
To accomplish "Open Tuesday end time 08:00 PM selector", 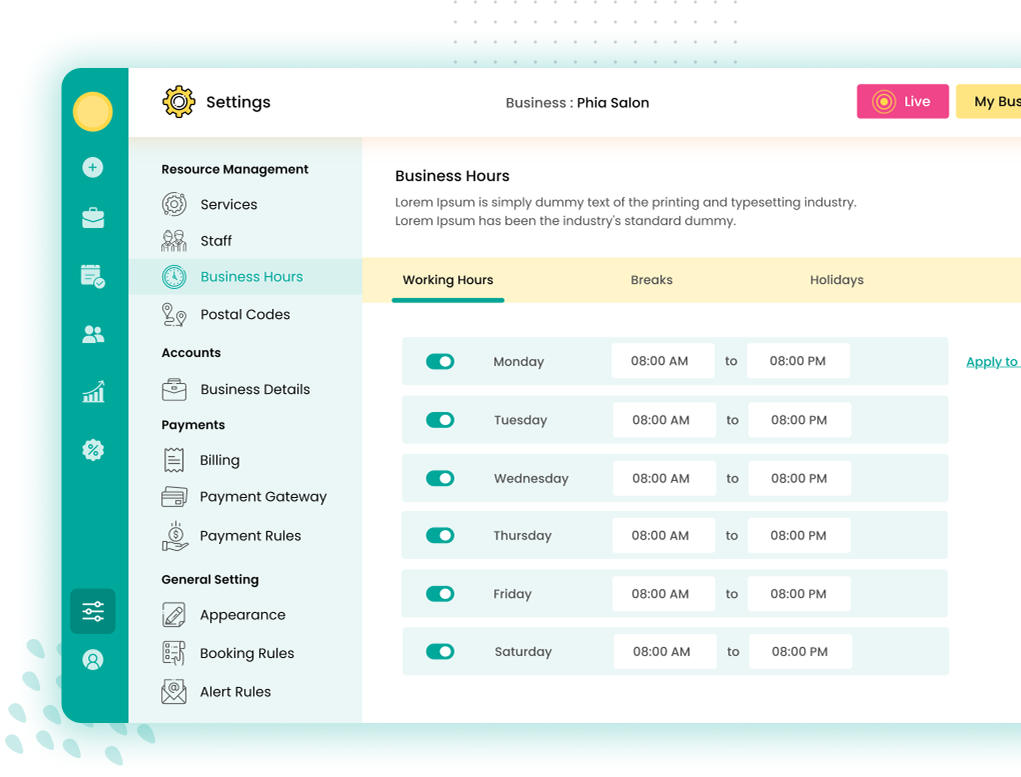I will (799, 420).
